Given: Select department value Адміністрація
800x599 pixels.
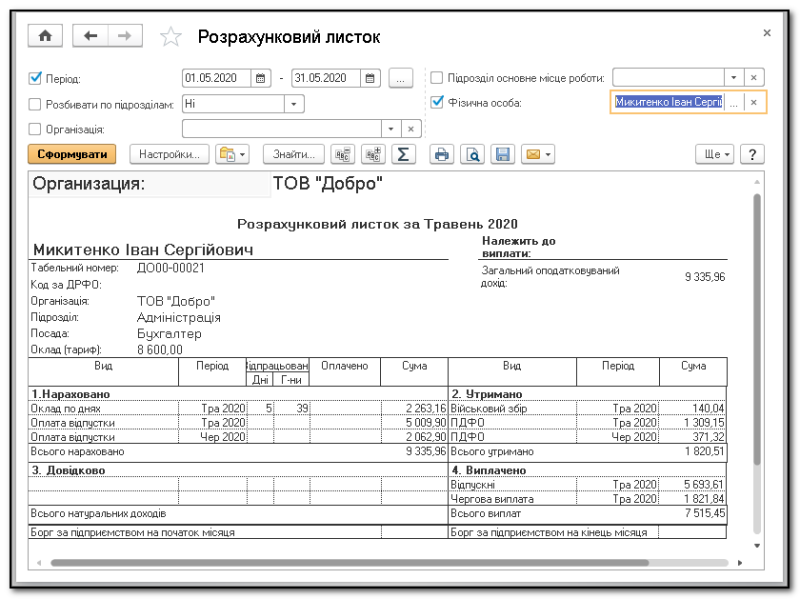Looking at the screenshot, I should (179, 317).
